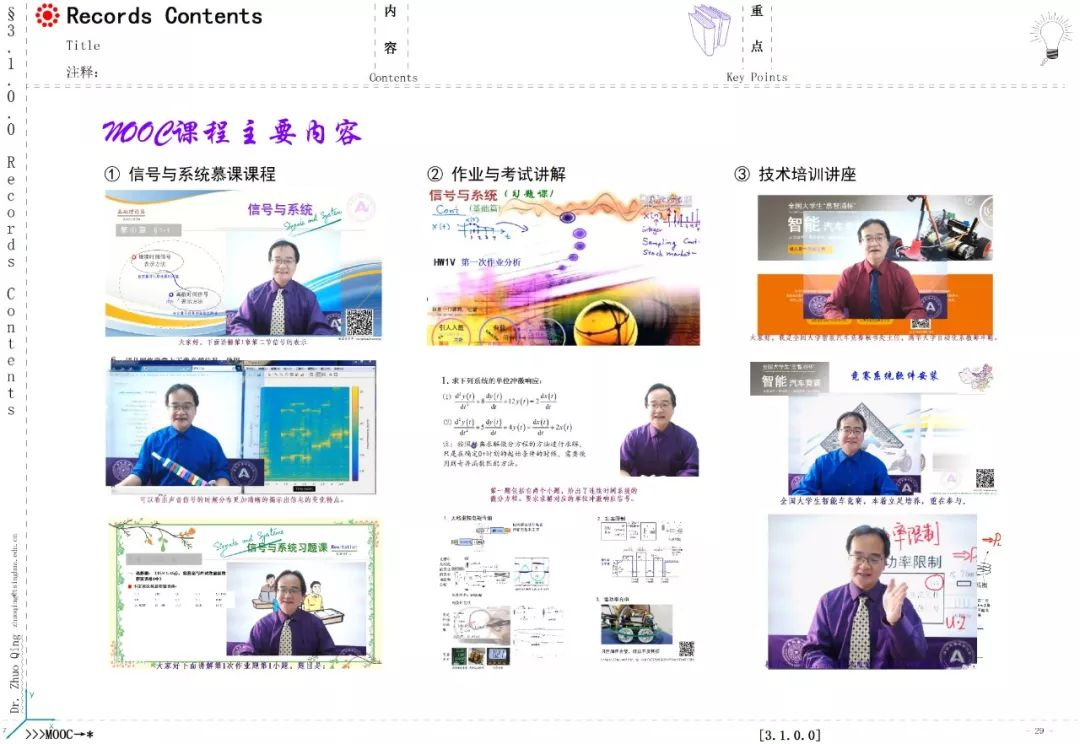The width and height of the screenshot is (1080, 744).
Task: Open the spectrogram lecture thumbnail with blue shirt
Action: coord(241,425)
